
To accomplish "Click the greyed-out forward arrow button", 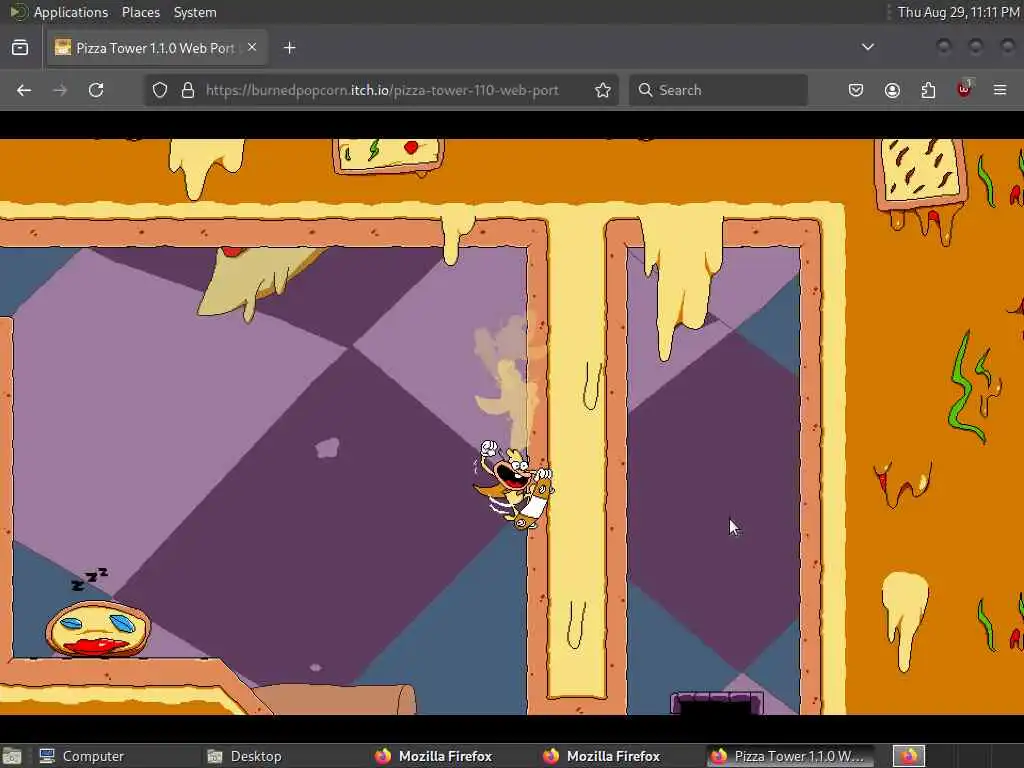I will pyautogui.click(x=60, y=90).
